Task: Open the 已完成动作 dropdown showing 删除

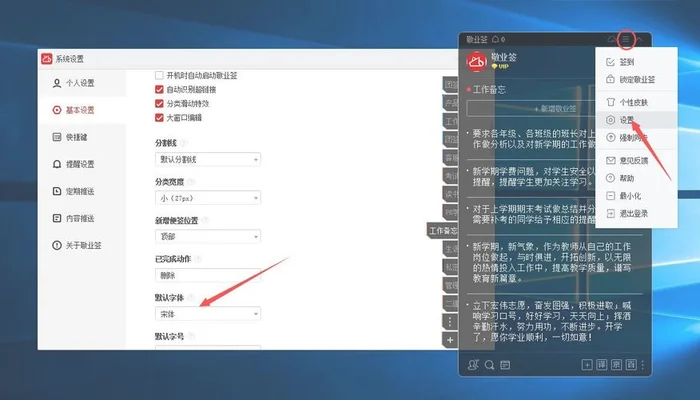Action: click(208, 275)
